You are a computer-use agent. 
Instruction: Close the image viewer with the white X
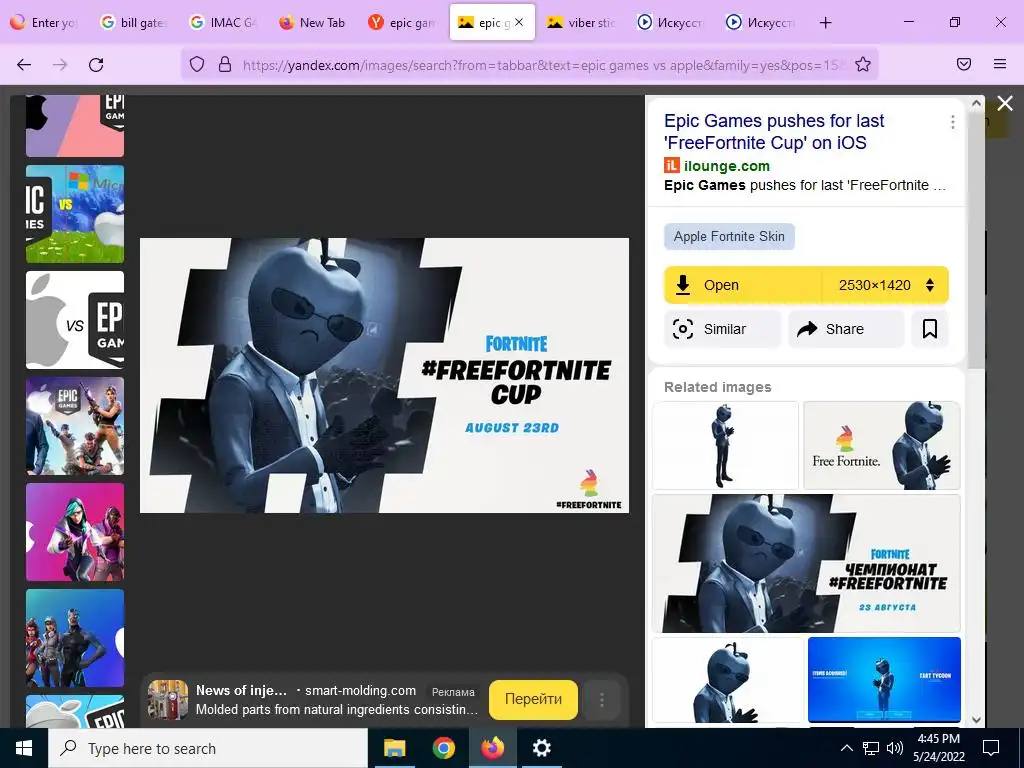(1005, 103)
